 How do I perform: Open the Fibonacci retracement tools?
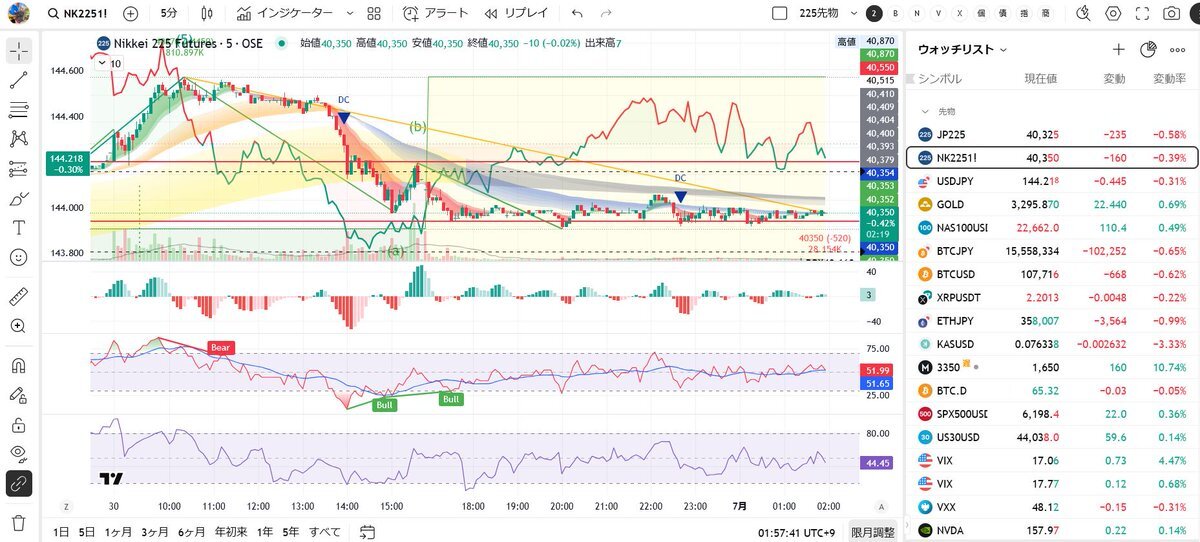coord(19,110)
